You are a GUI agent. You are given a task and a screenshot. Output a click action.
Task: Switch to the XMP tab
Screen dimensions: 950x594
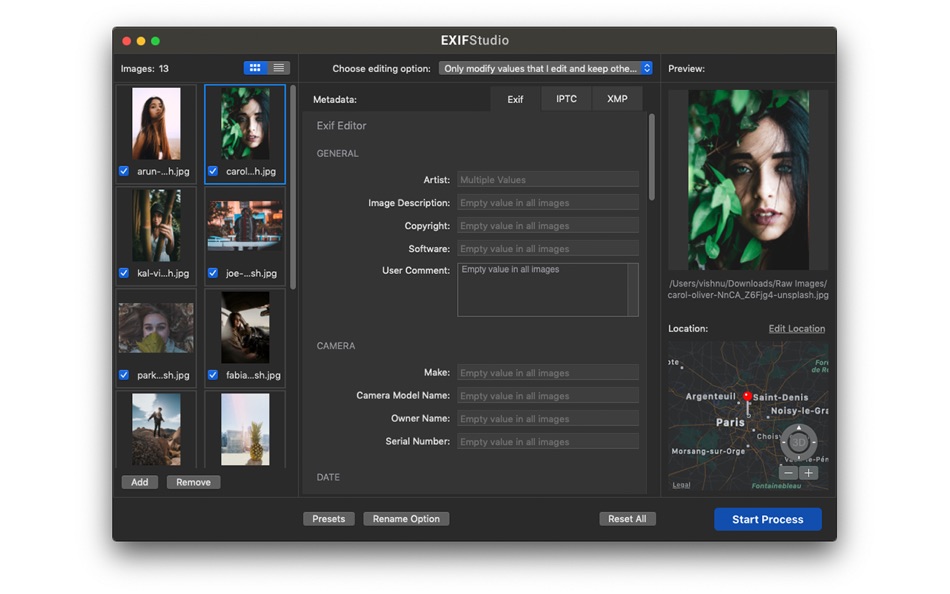tap(617, 99)
